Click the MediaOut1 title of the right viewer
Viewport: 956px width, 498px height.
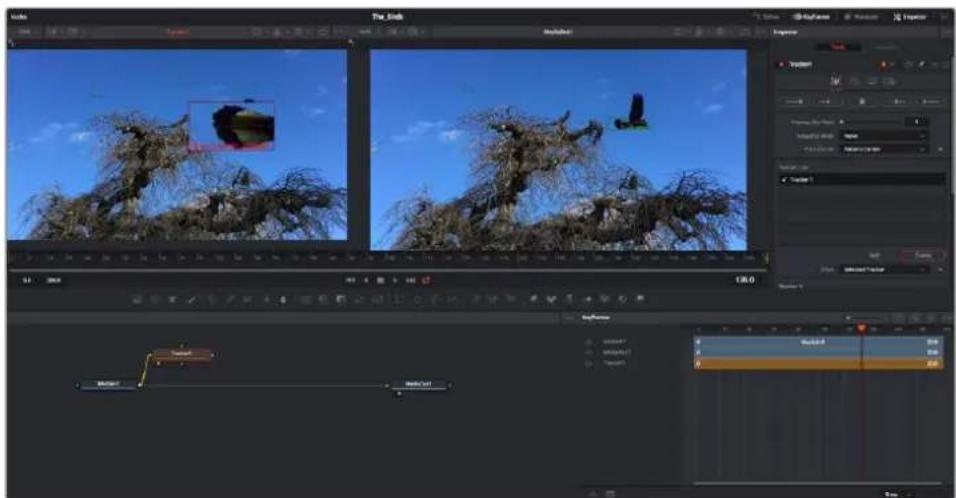point(558,32)
